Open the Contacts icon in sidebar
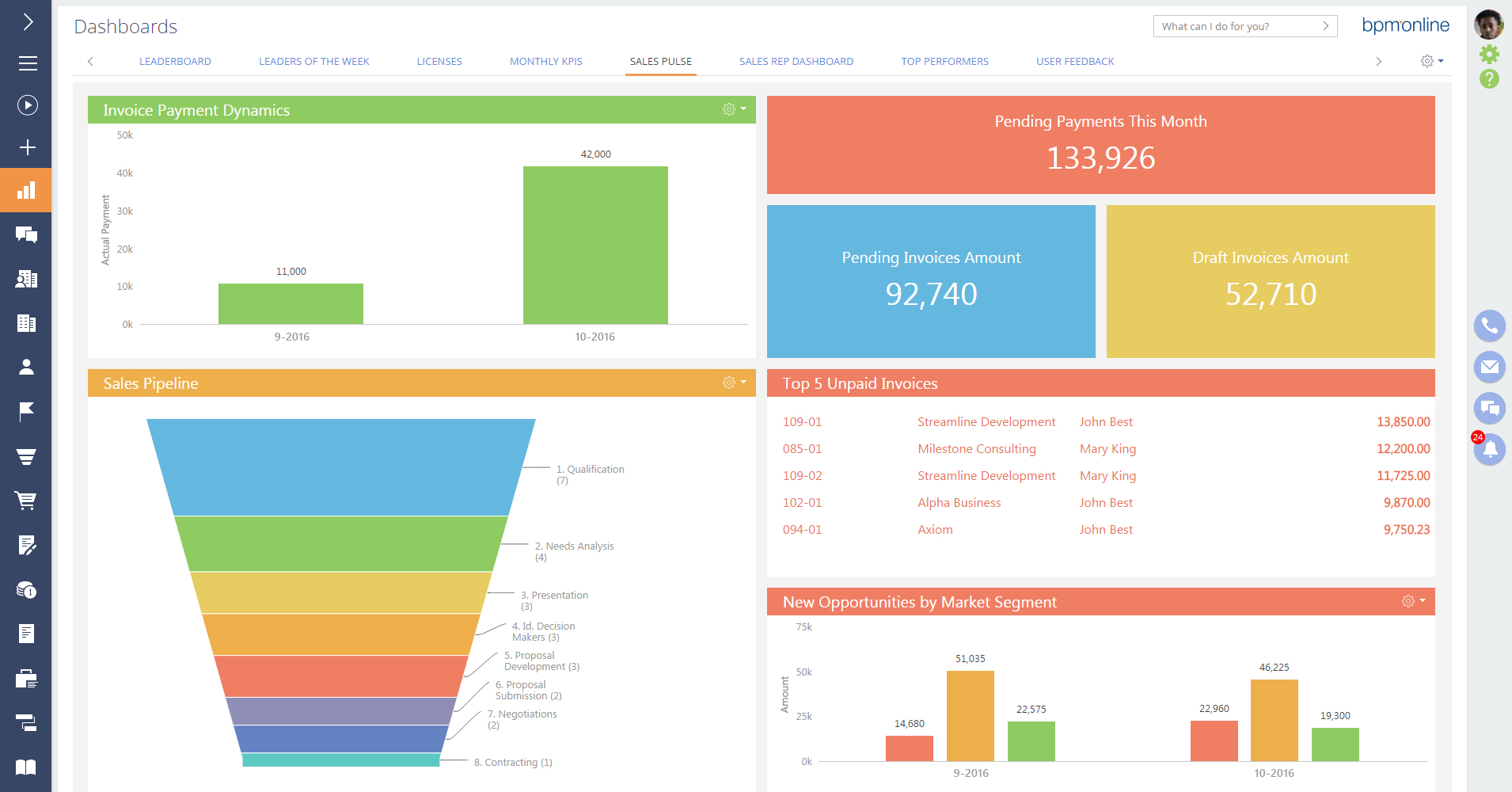 [27, 367]
